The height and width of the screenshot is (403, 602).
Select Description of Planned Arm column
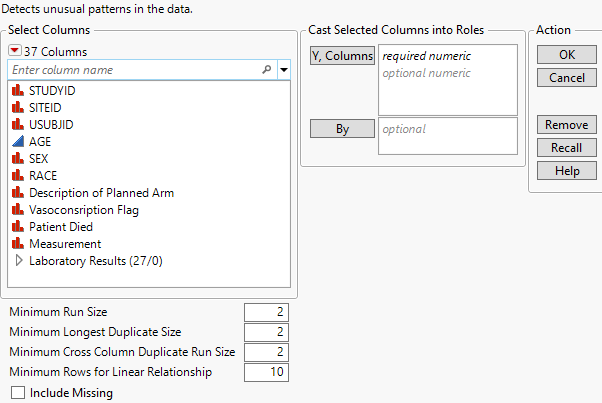pos(101,192)
